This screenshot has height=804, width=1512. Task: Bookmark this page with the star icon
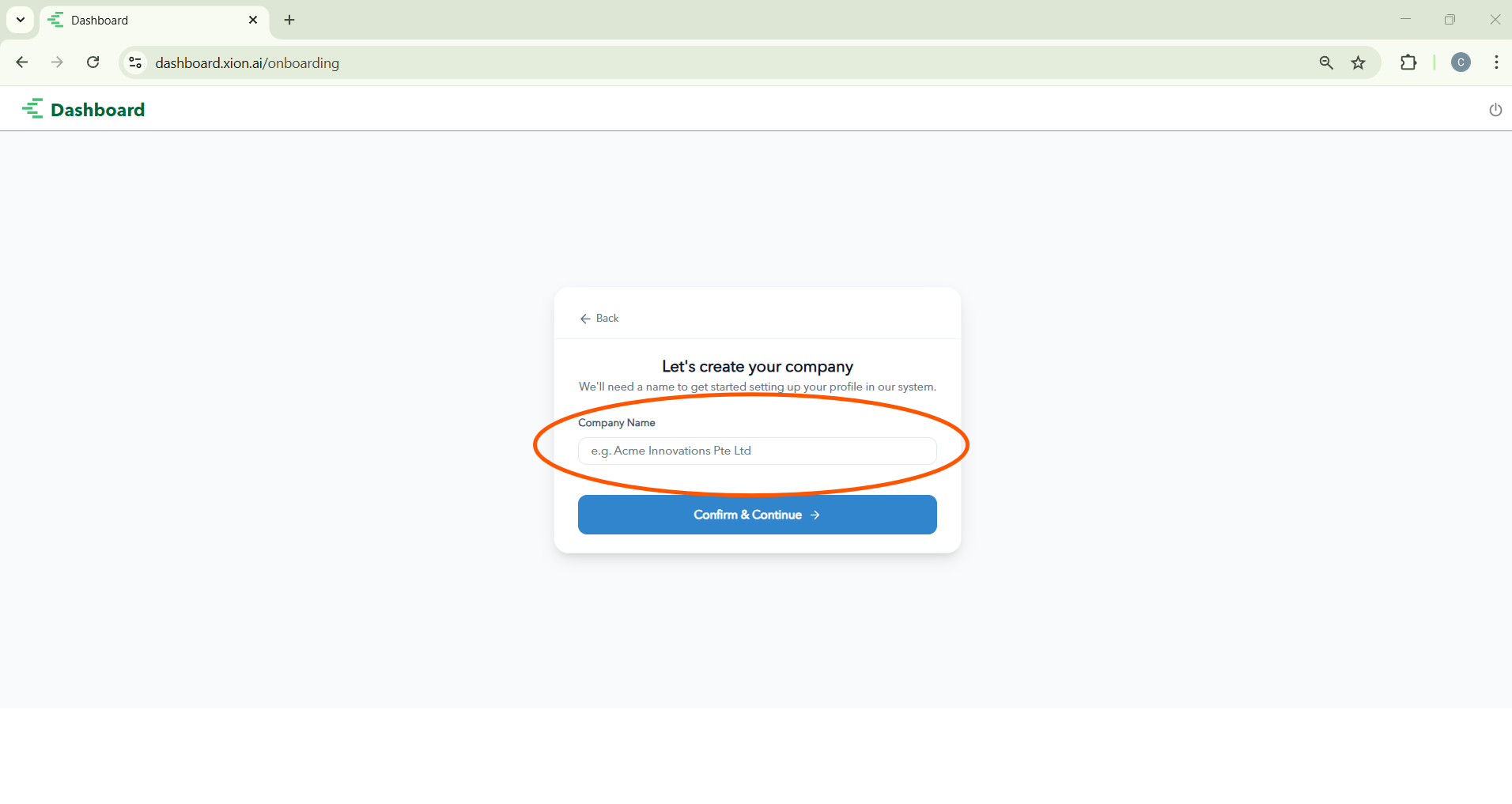tap(1358, 62)
